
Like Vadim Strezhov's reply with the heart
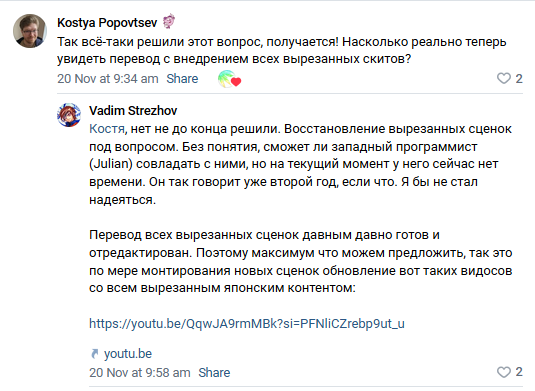pyautogui.click(x=504, y=372)
